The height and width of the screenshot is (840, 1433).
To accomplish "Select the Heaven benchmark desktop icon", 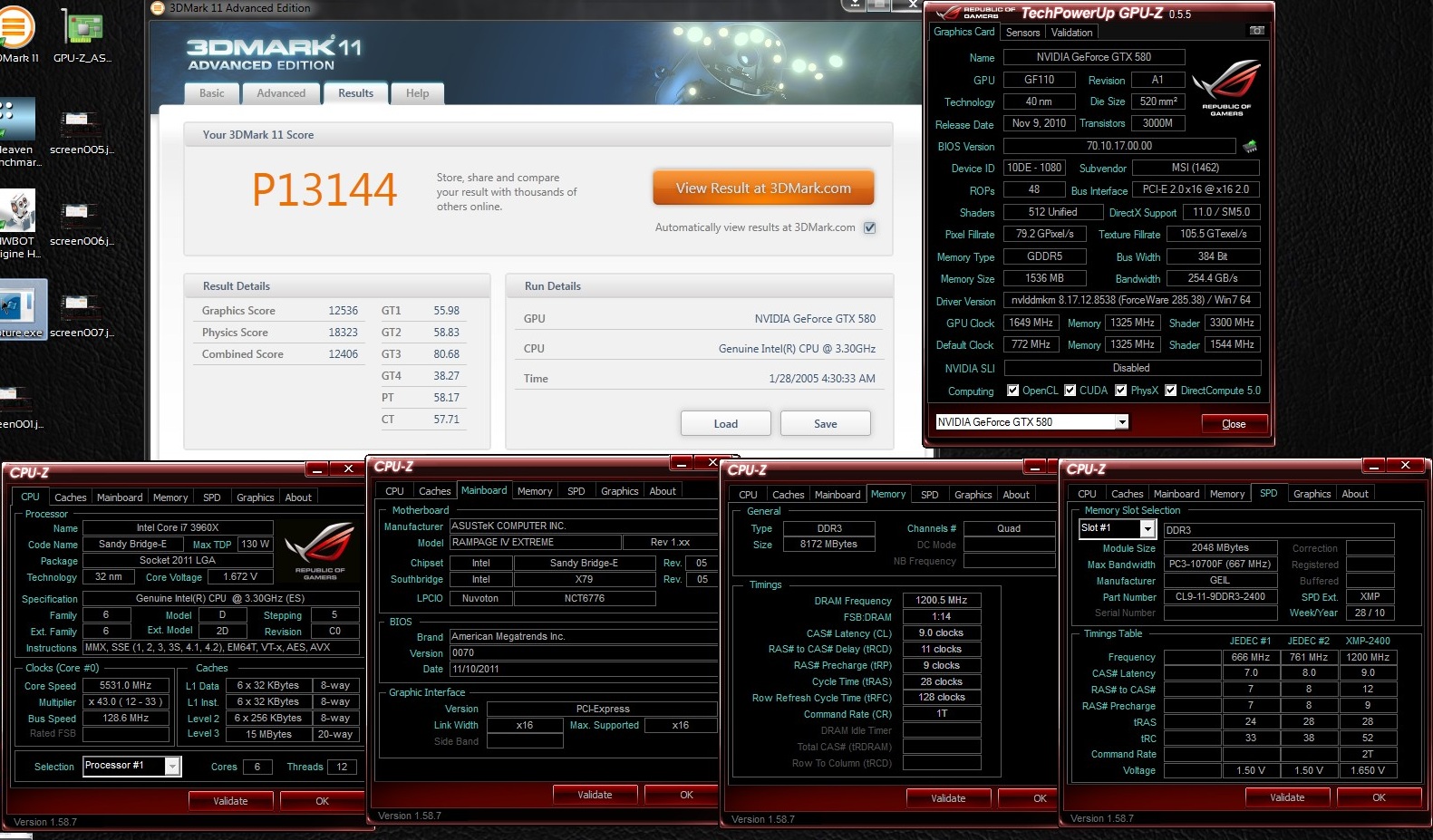I will (x=18, y=132).
